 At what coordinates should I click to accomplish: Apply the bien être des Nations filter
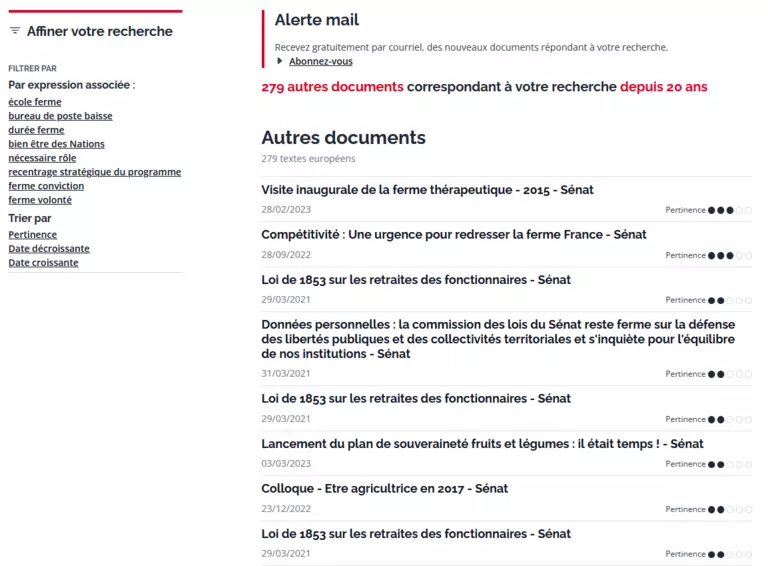[56, 144]
